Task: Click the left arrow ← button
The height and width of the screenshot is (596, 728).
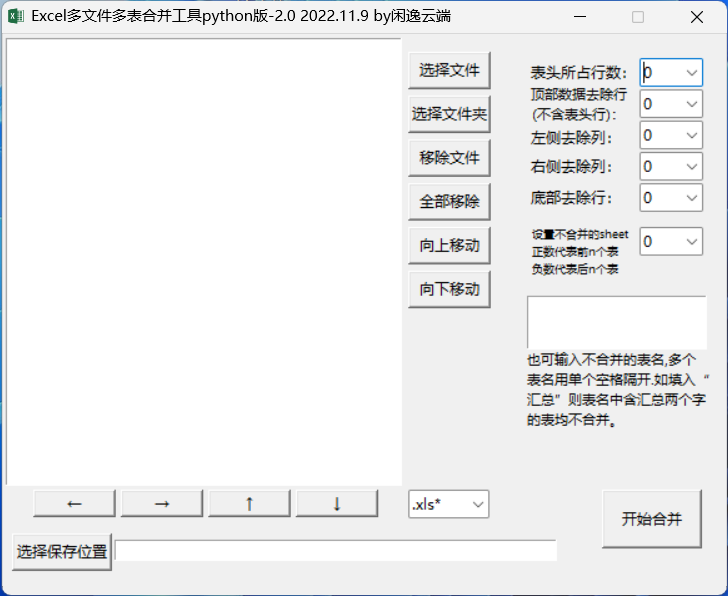Action: pos(74,504)
